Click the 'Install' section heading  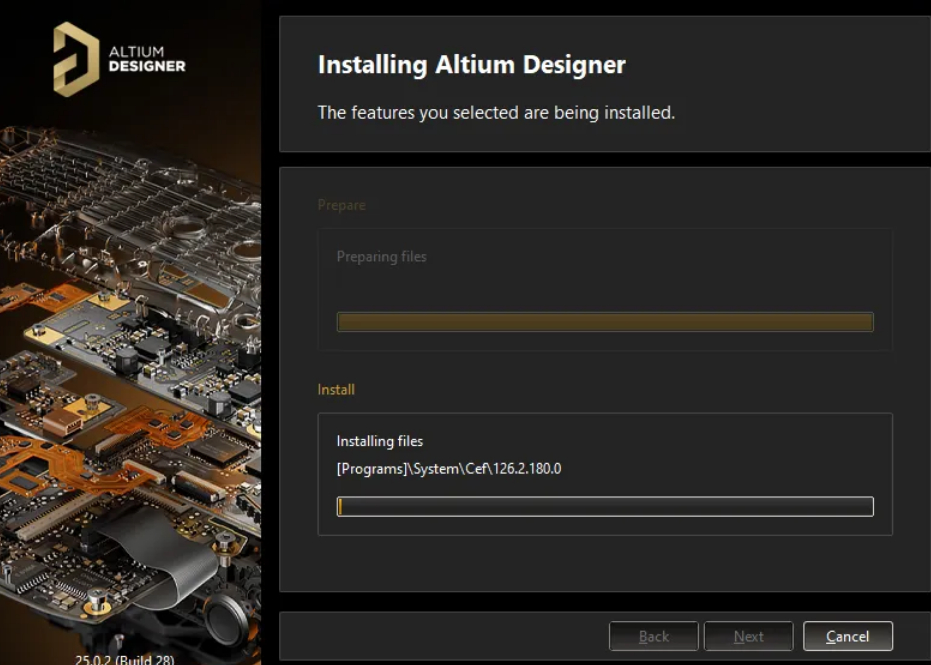pos(336,390)
